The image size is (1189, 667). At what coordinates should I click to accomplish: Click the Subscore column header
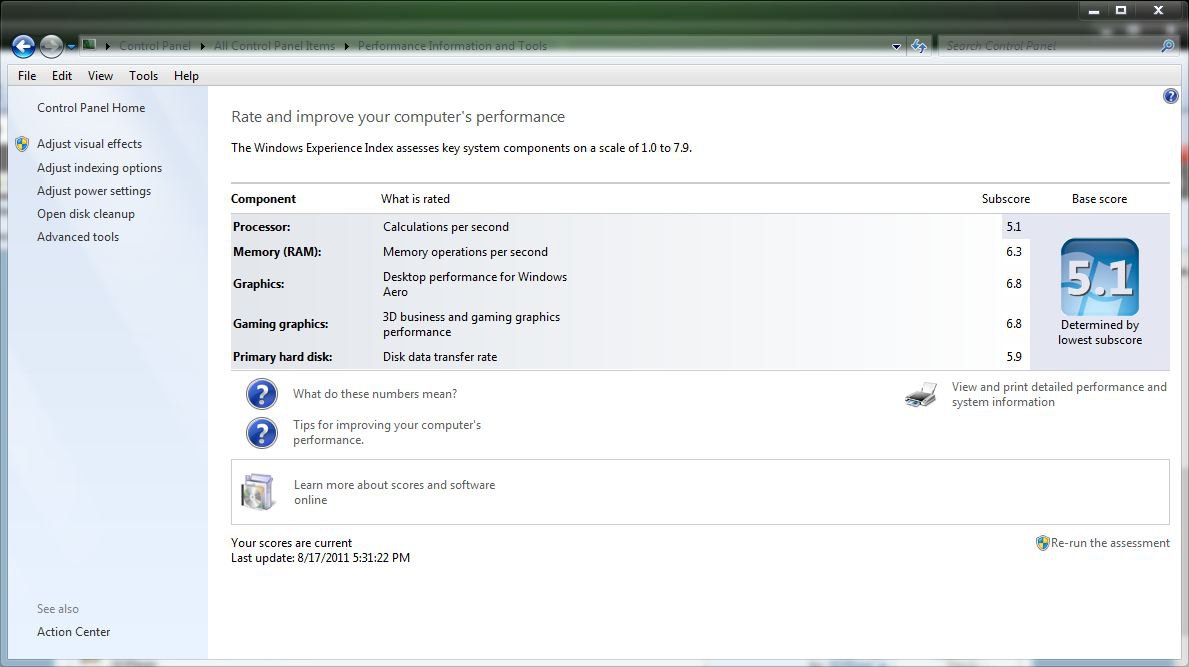click(1005, 199)
